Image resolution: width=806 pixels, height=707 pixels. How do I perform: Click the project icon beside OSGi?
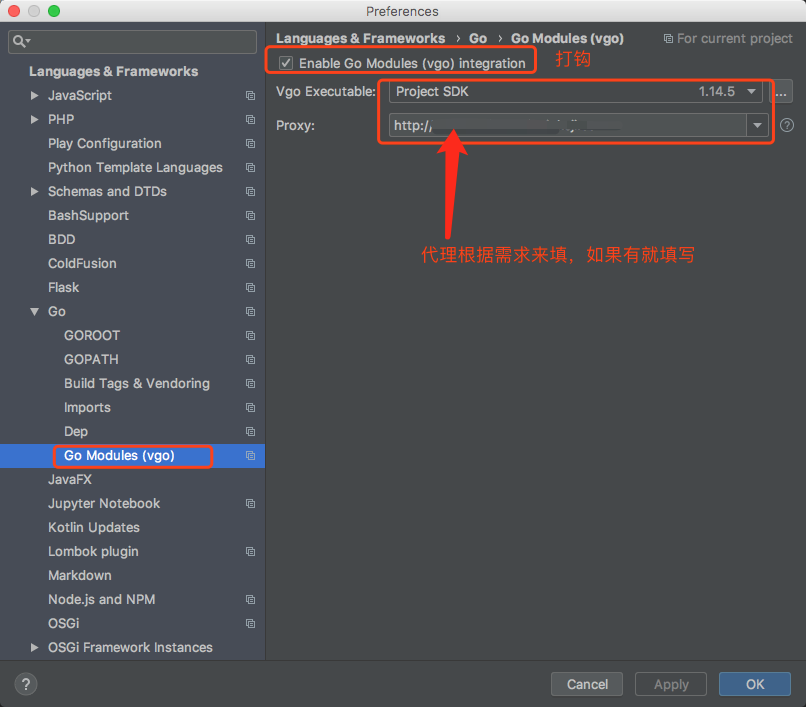tap(250, 623)
